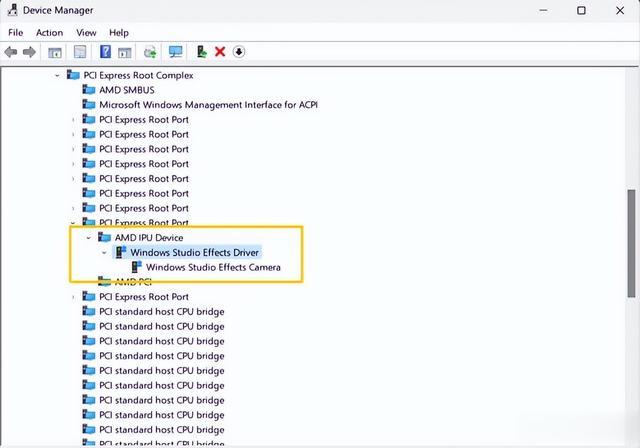Click the Forward arrow in the toolbar
640x448 pixels.
pyautogui.click(x=29, y=52)
